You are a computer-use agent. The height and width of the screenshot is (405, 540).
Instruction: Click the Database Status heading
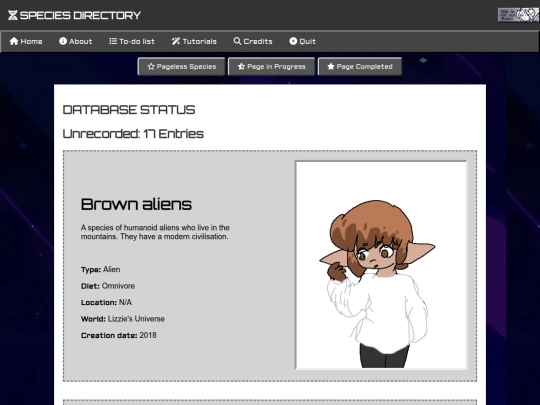(x=129, y=110)
